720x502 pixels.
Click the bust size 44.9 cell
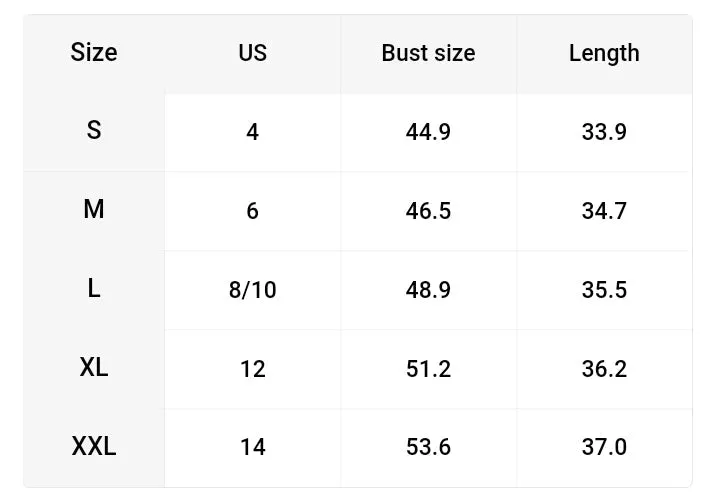pyautogui.click(x=428, y=132)
